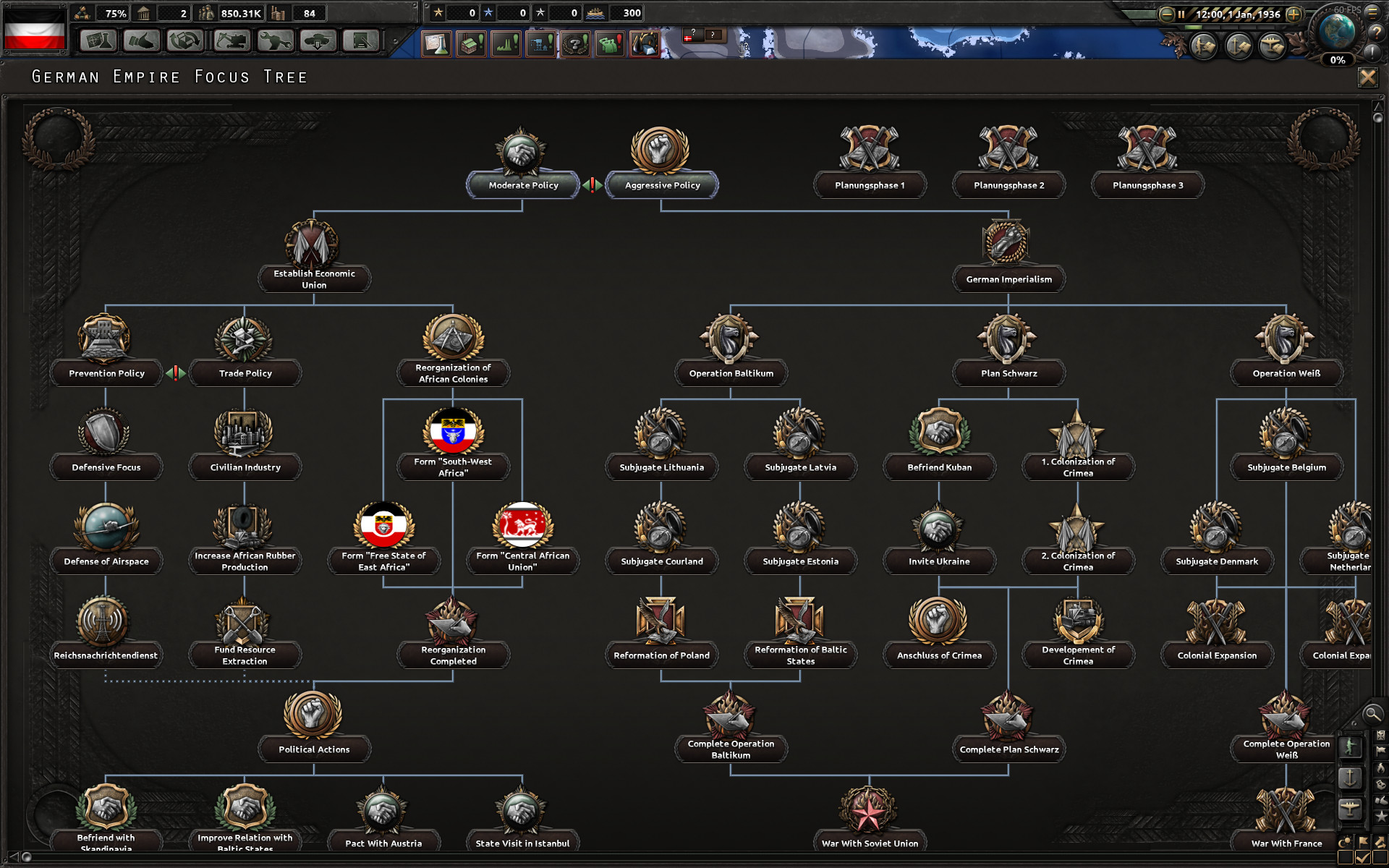1389x868 pixels.
Task: Open the Diplomacy handshake tab
Action: point(142,41)
